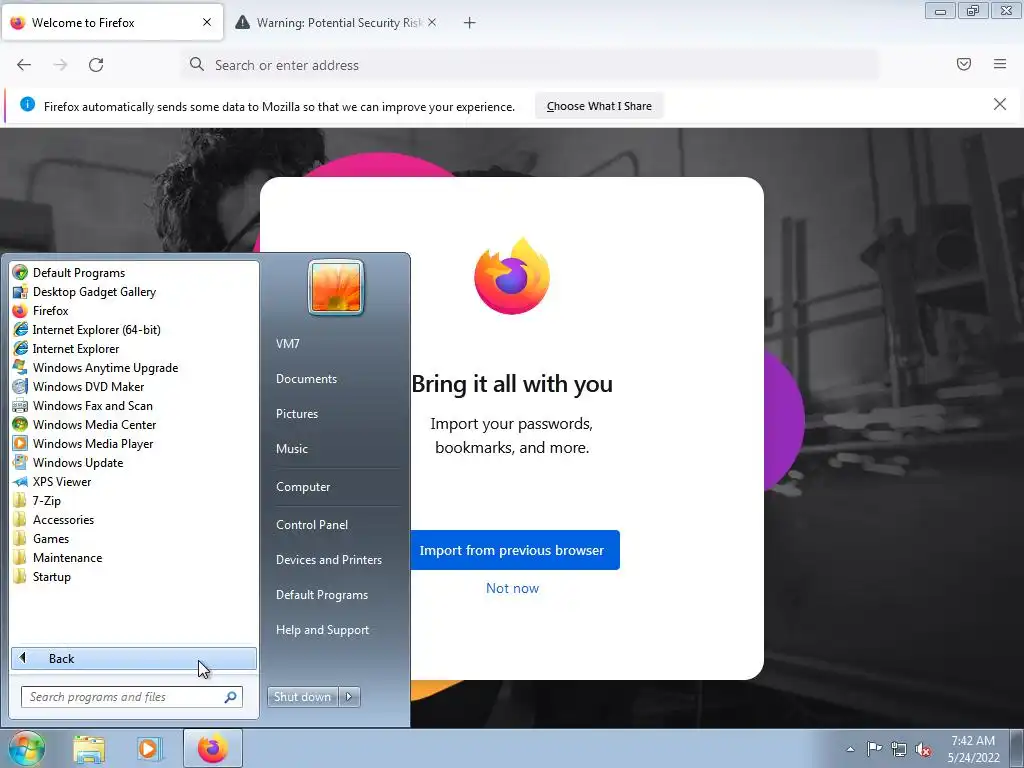Image resolution: width=1024 pixels, height=768 pixels.
Task: Reload the current page
Action: 96,65
